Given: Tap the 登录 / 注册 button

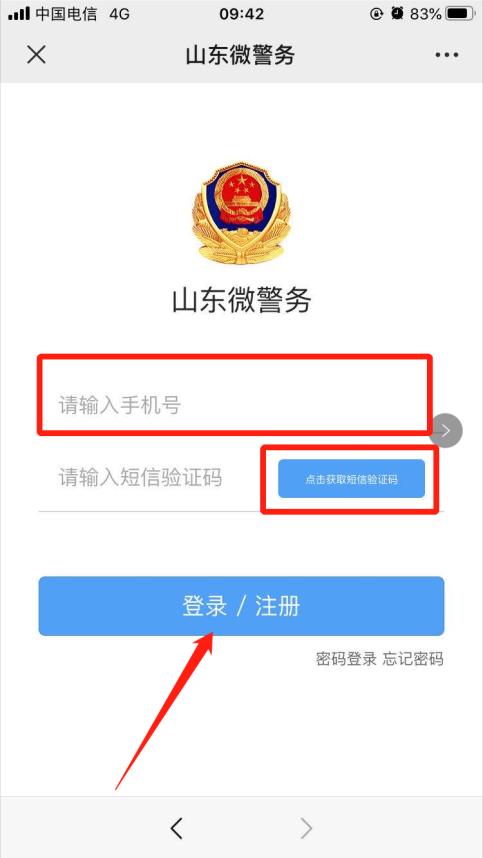Looking at the screenshot, I should click(241, 606).
